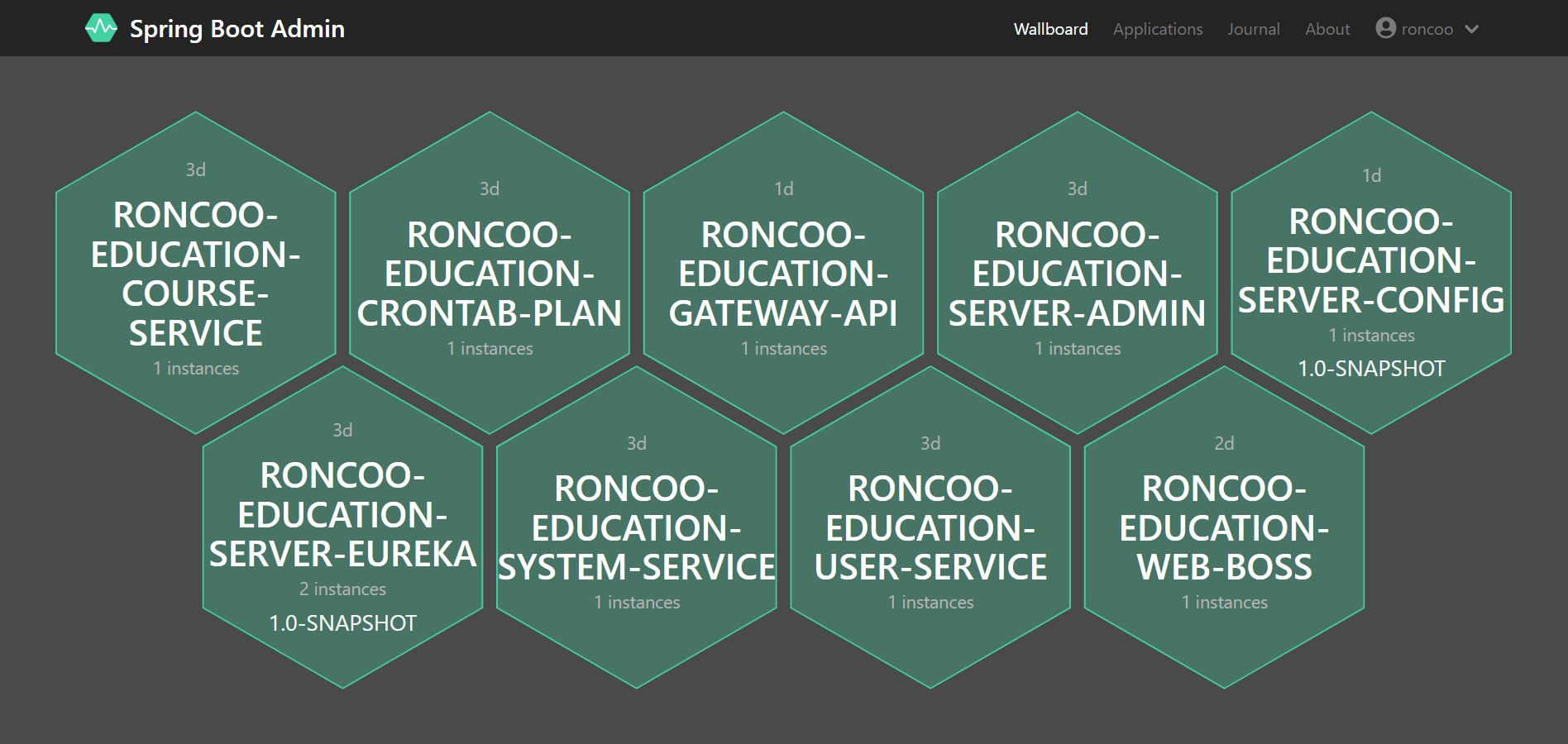This screenshot has width=1568, height=744.
Task: Click the '3d' uptime on SYSTEM-SERVICE
Action: (637, 443)
